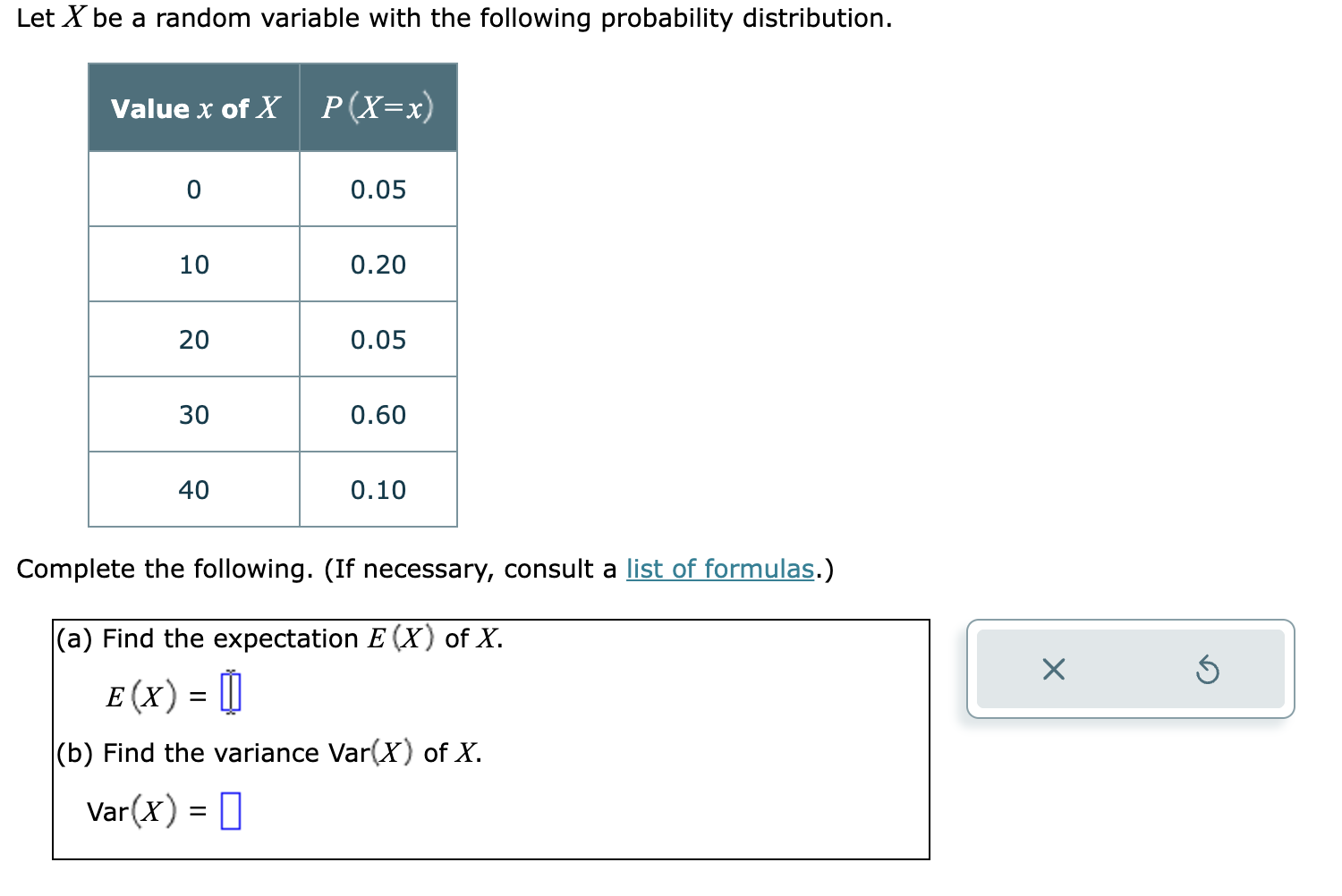Click the table cell containing value 10
This screenshot has height=896, width=1342.
[x=193, y=264]
